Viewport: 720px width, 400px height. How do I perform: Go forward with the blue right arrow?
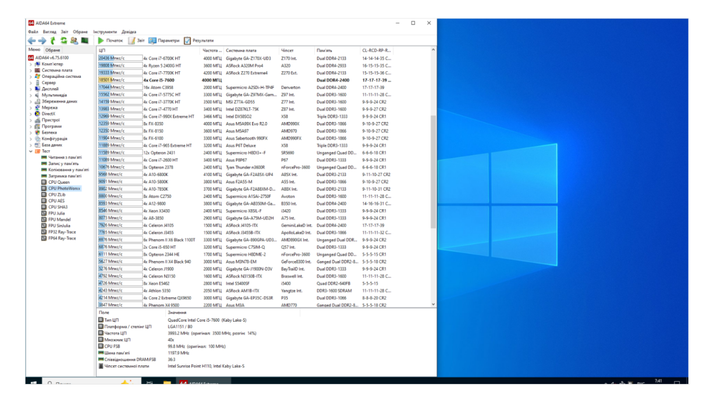42,41
